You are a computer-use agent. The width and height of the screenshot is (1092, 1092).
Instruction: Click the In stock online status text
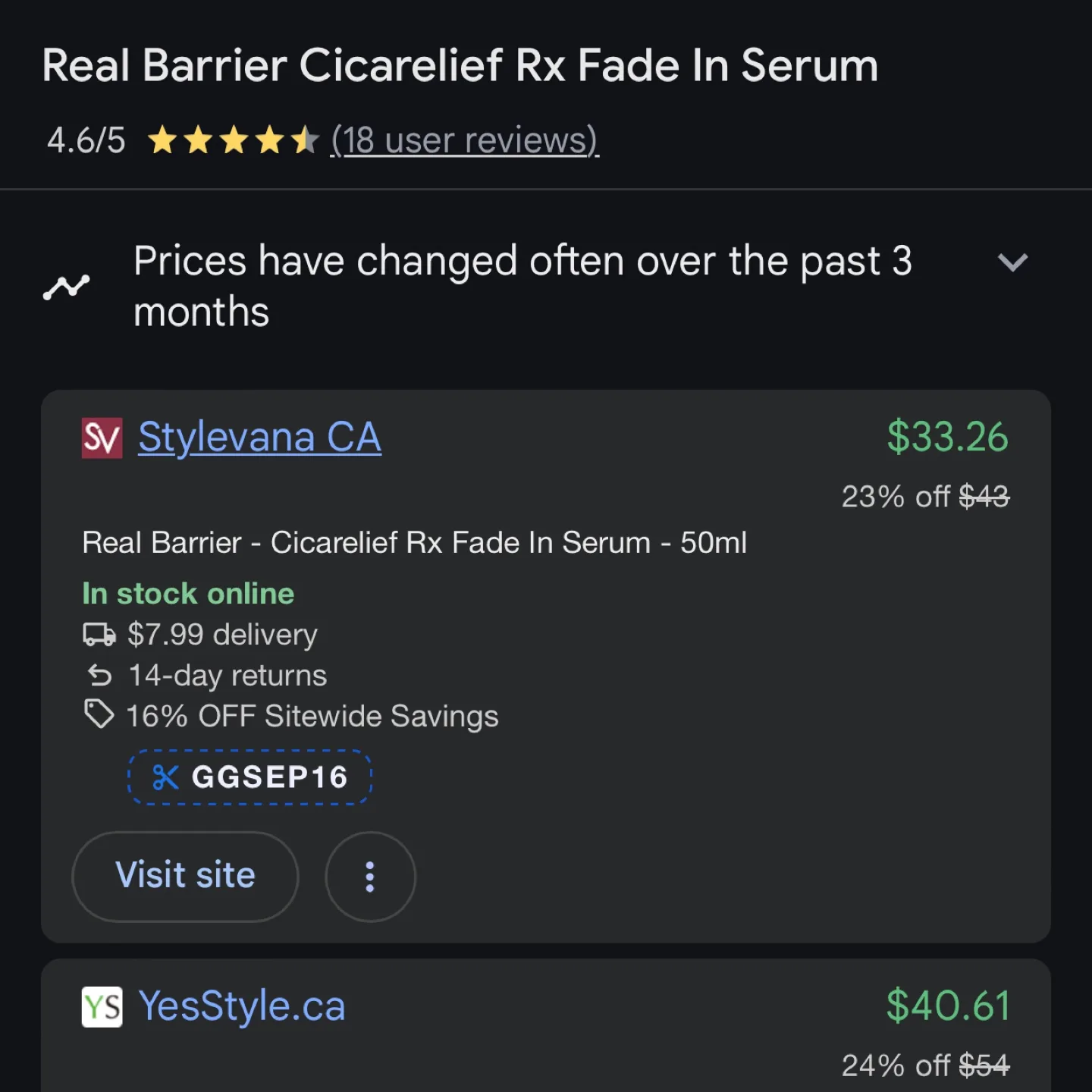click(x=188, y=593)
